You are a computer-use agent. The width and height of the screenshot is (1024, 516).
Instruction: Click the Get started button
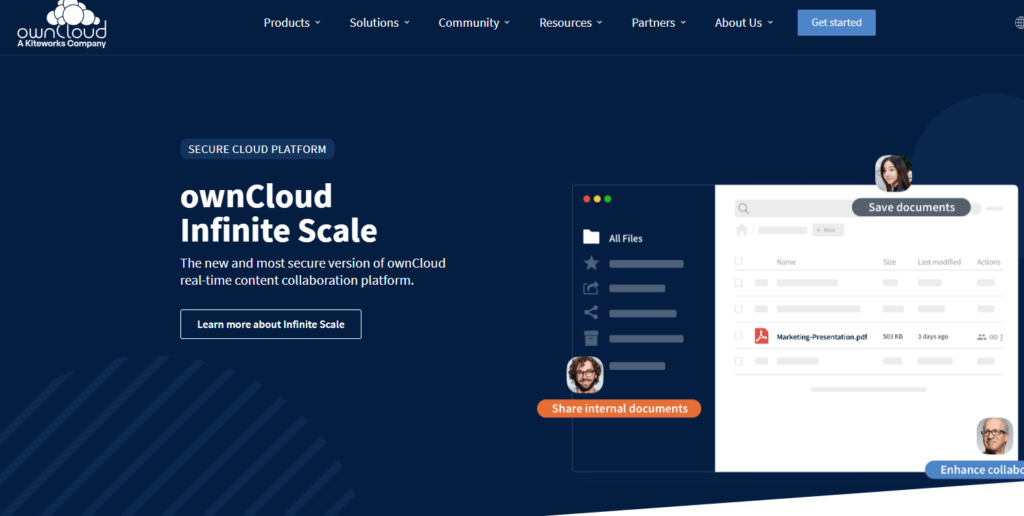pos(837,22)
